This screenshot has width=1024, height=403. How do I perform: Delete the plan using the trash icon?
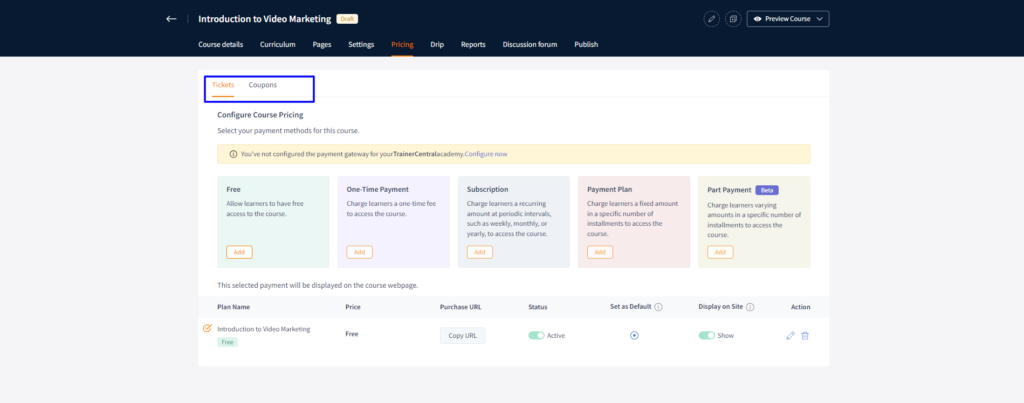tap(805, 336)
